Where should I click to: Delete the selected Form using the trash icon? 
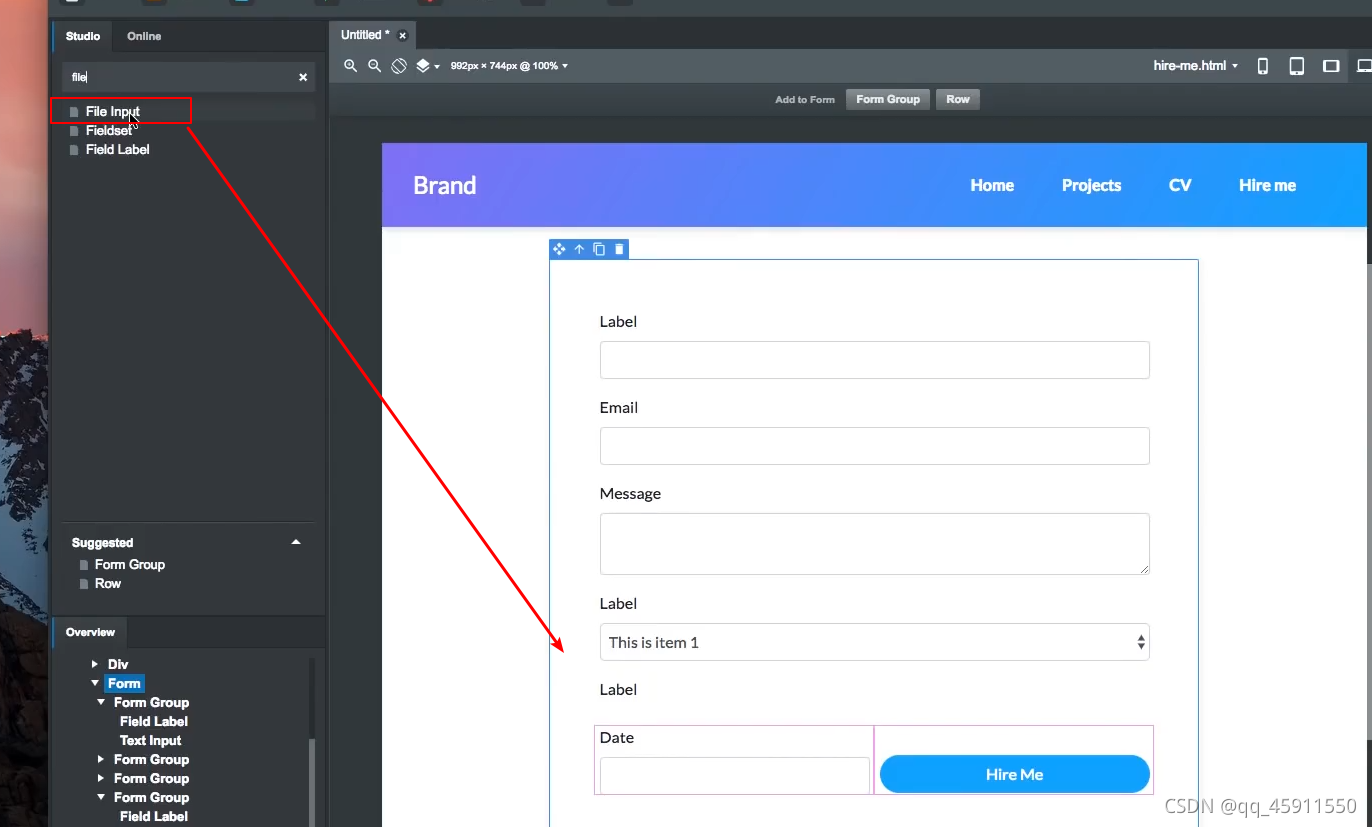pyautogui.click(x=619, y=249)
